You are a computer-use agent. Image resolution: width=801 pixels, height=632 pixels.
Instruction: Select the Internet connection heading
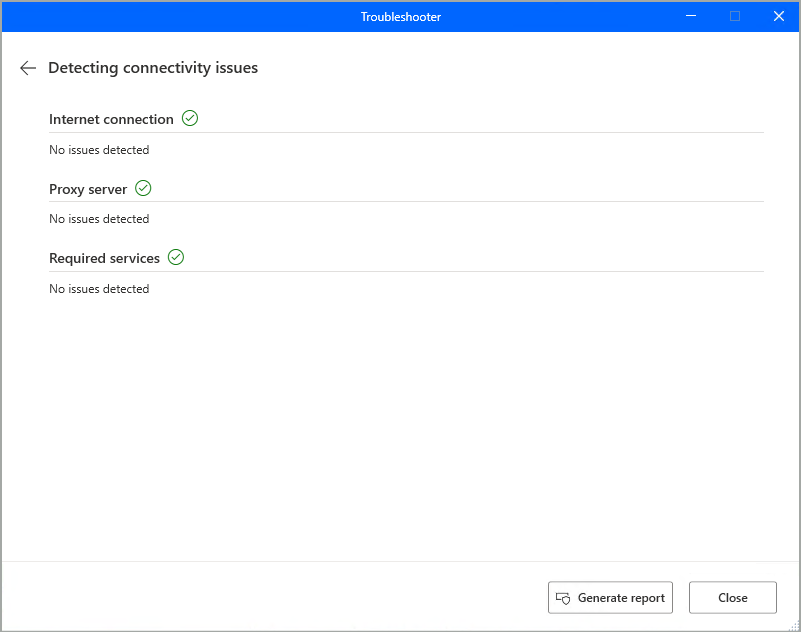click(x=111, y=119)
